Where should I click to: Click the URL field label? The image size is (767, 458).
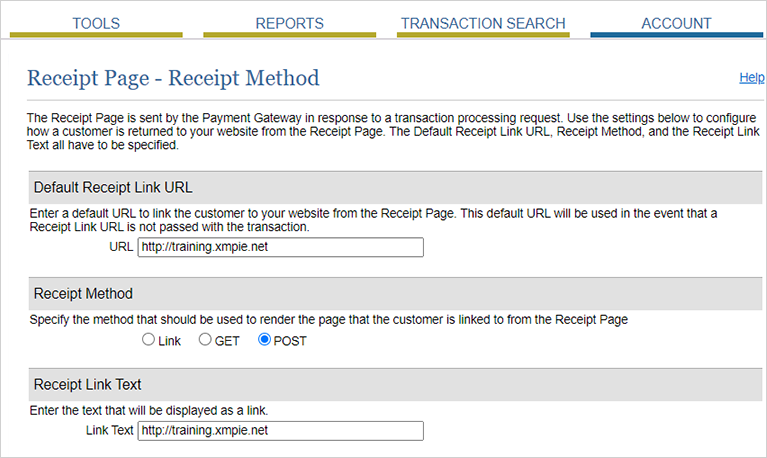click(x=120, y=247)
